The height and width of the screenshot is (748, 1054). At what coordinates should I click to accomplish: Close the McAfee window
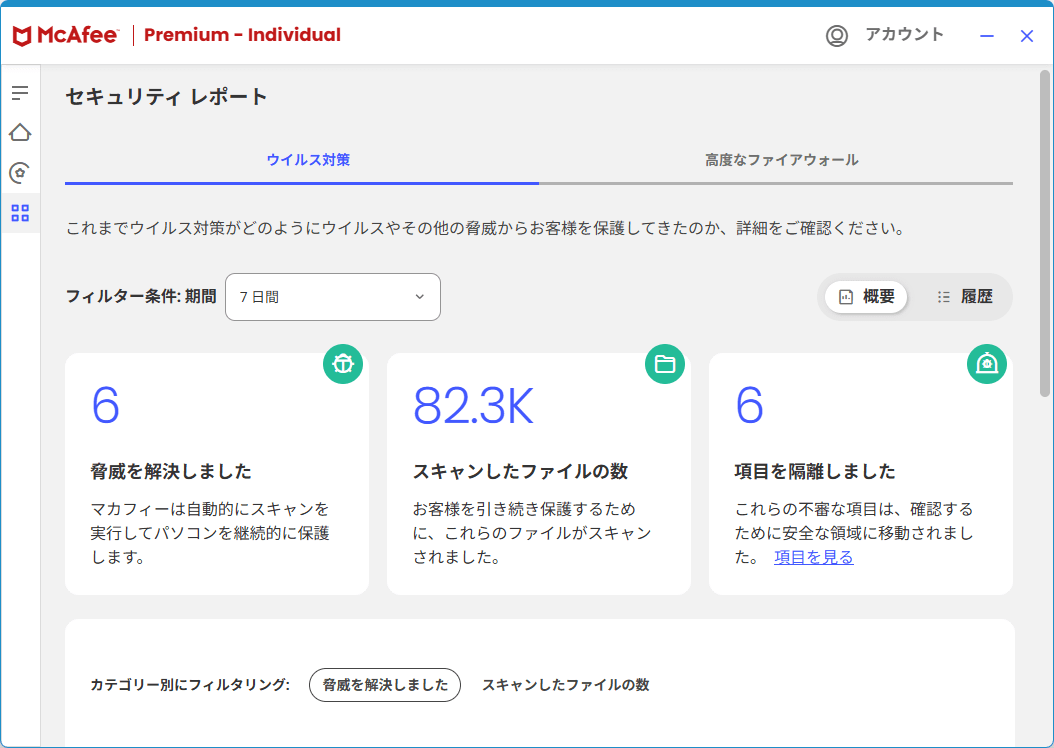1026,36
